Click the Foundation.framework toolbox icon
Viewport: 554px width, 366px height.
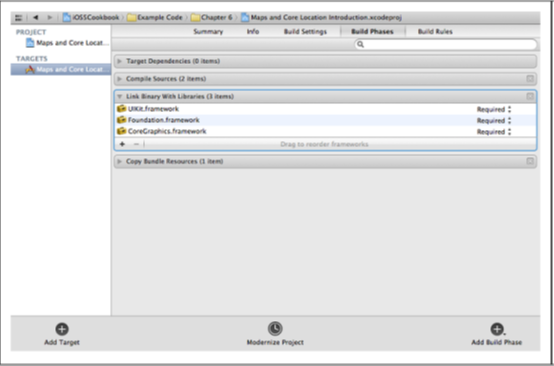[x=122, y=120]
